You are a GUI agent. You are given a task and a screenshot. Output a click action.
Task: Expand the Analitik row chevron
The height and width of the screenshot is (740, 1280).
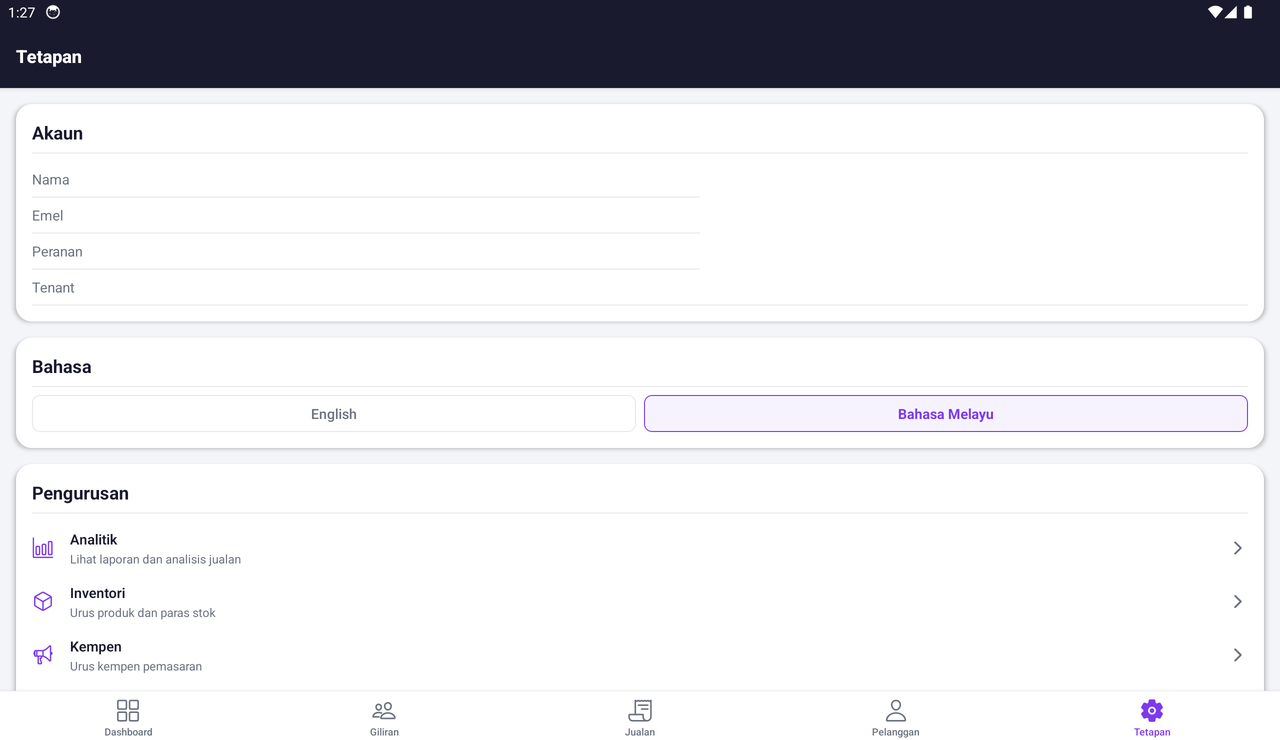click(x=1238, y=548)
